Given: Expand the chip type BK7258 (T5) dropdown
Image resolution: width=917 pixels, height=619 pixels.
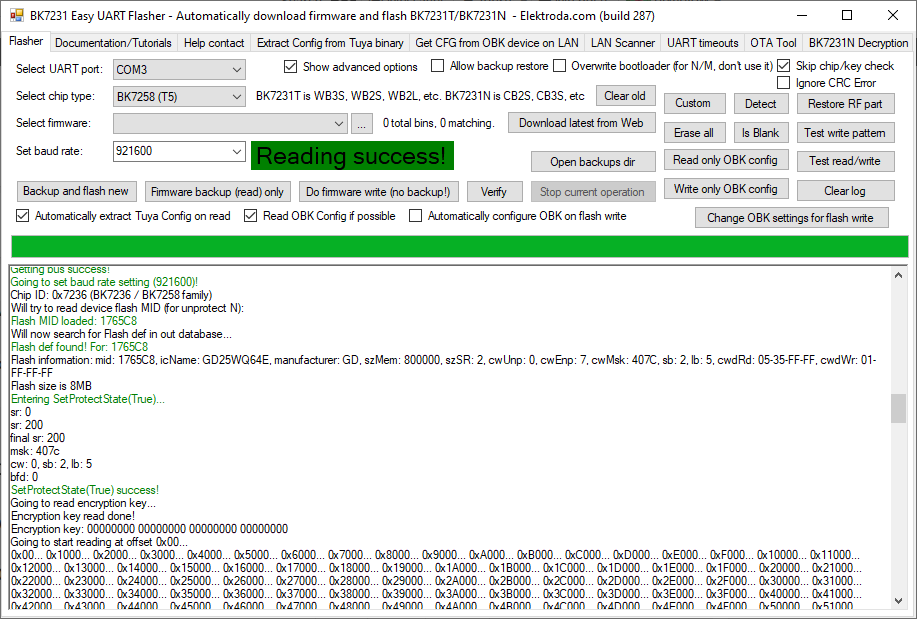Looking at the screenshot, I should tap(236, 97).
